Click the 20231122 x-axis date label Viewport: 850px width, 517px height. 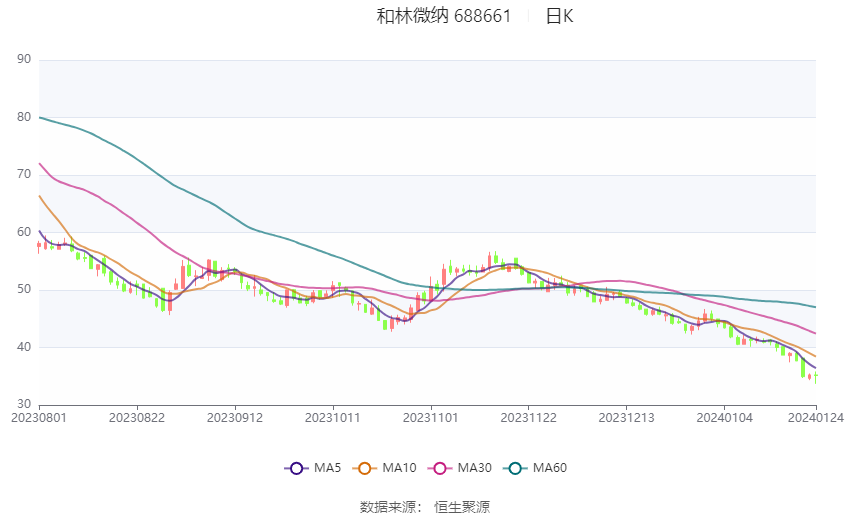(x=529, y=418)
